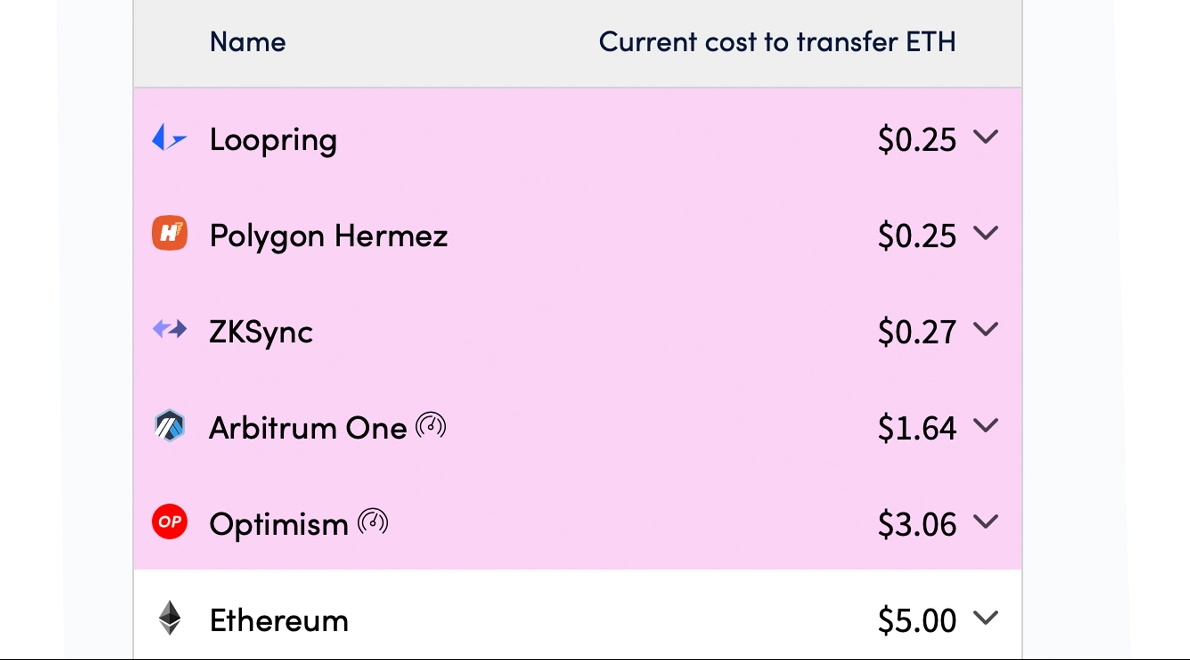Click the $0.27 ZKSync cost value

(917, 332)
